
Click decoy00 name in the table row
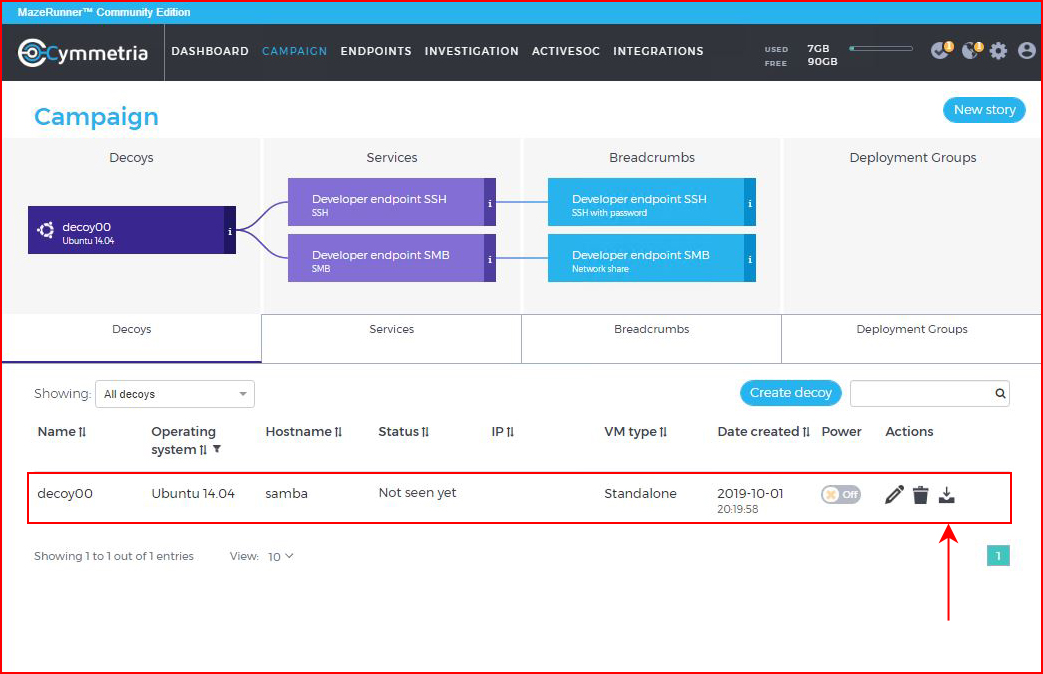pos(65,494)
